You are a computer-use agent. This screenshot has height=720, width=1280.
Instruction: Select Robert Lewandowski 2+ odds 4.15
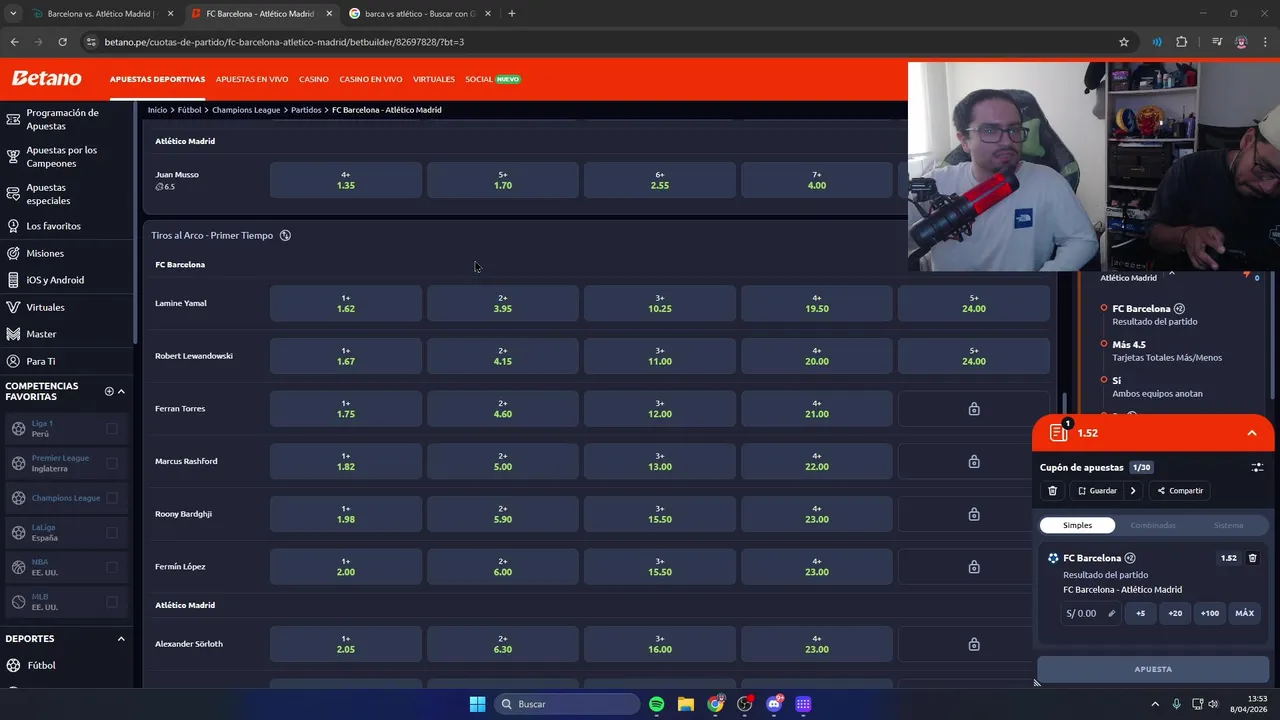503,356
